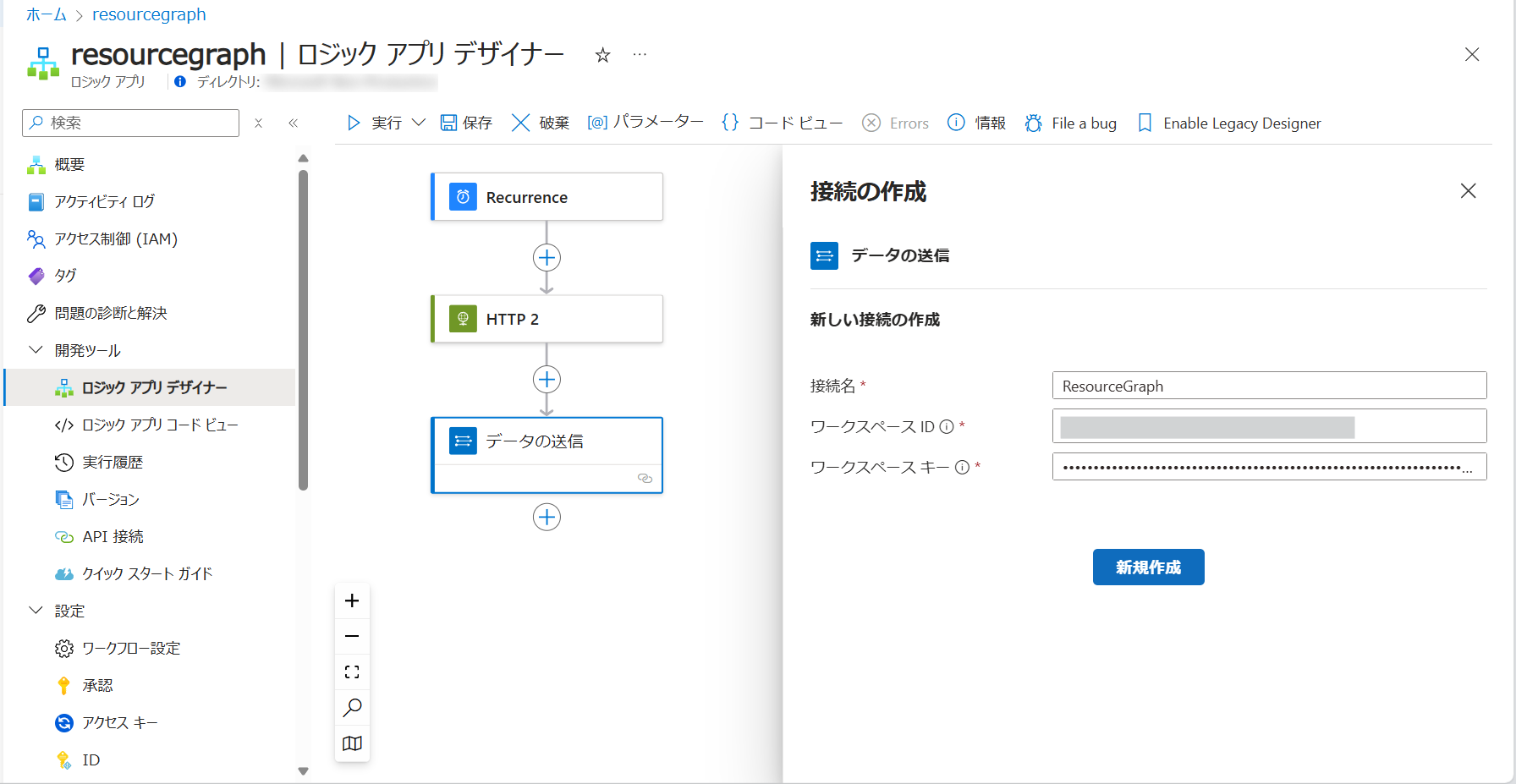The width and height of the screenshot is (1516, 784).
Task: Switch to コード ビュー
Action: 782,123
